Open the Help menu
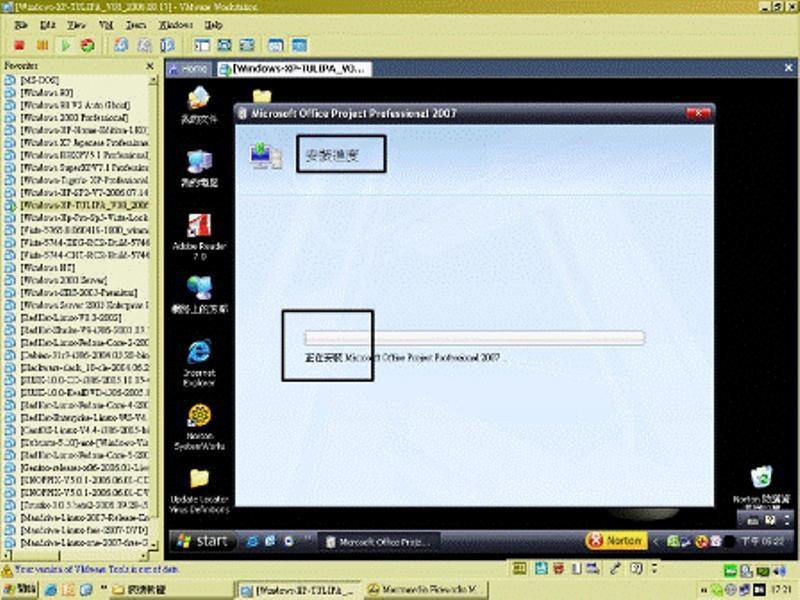This screenshot has width=800, height=600. 213,24
